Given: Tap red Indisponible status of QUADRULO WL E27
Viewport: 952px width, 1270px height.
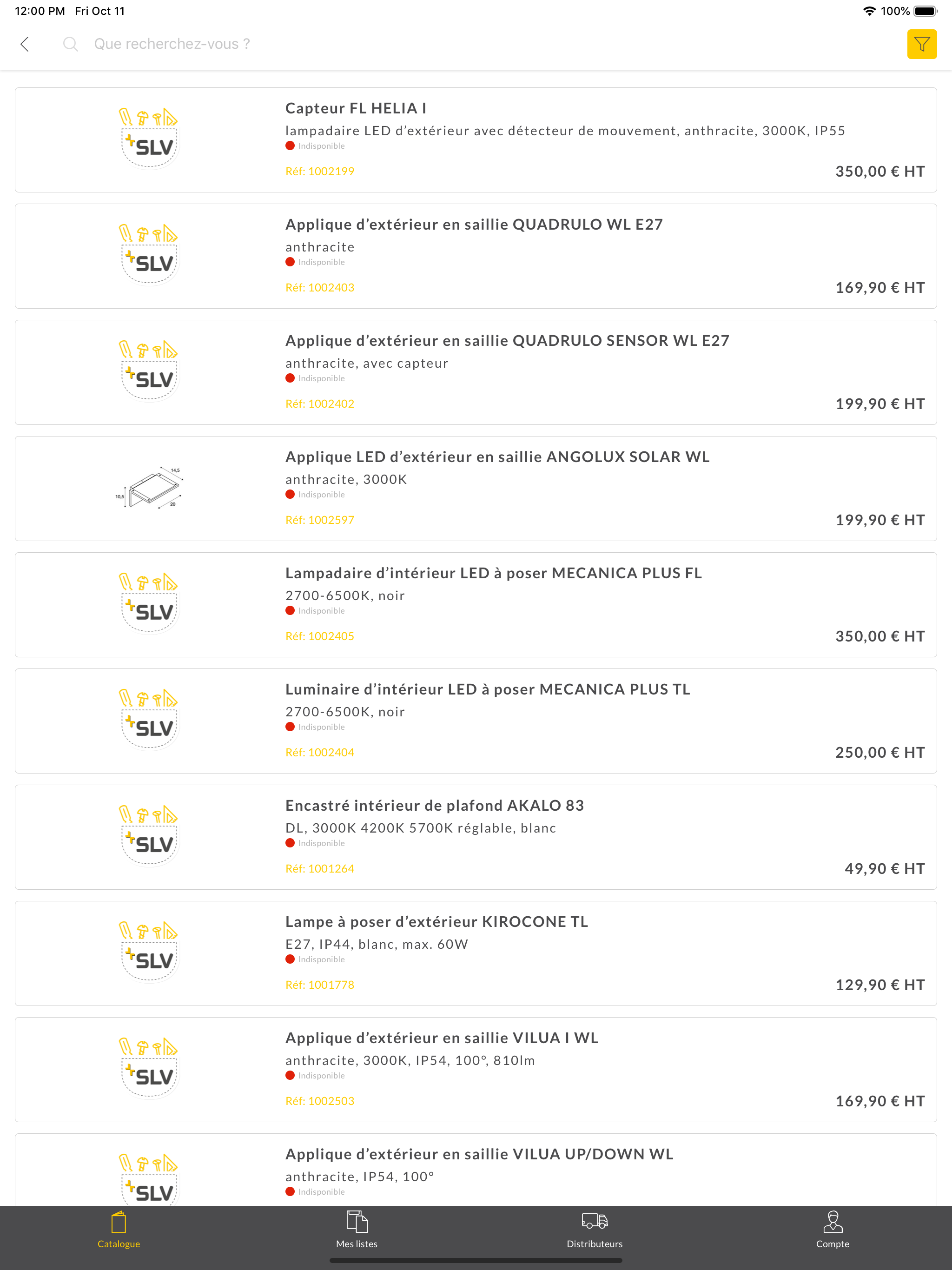Looking at the screenshot, I should [315, 262].
